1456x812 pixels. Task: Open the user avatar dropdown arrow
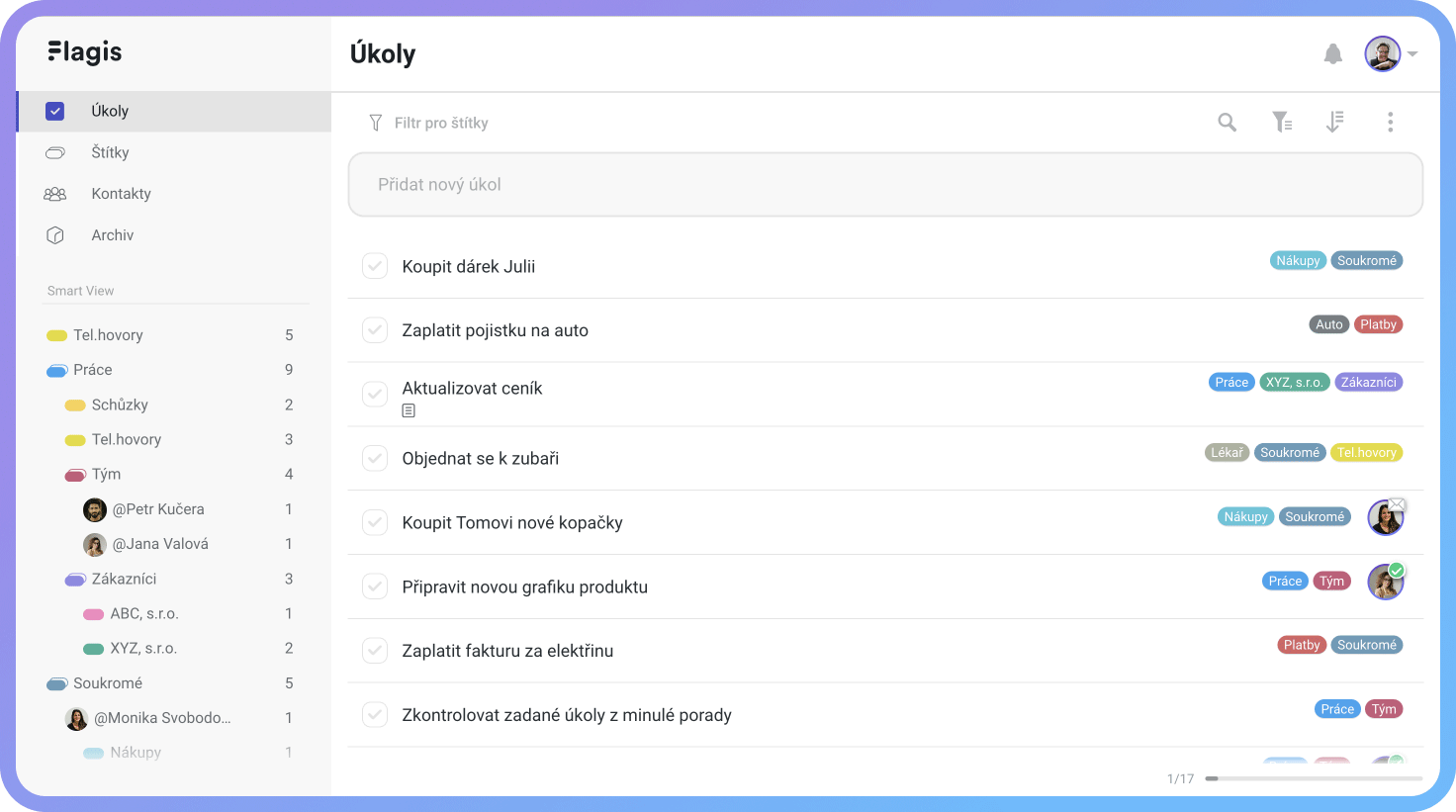coord(1412,54)
